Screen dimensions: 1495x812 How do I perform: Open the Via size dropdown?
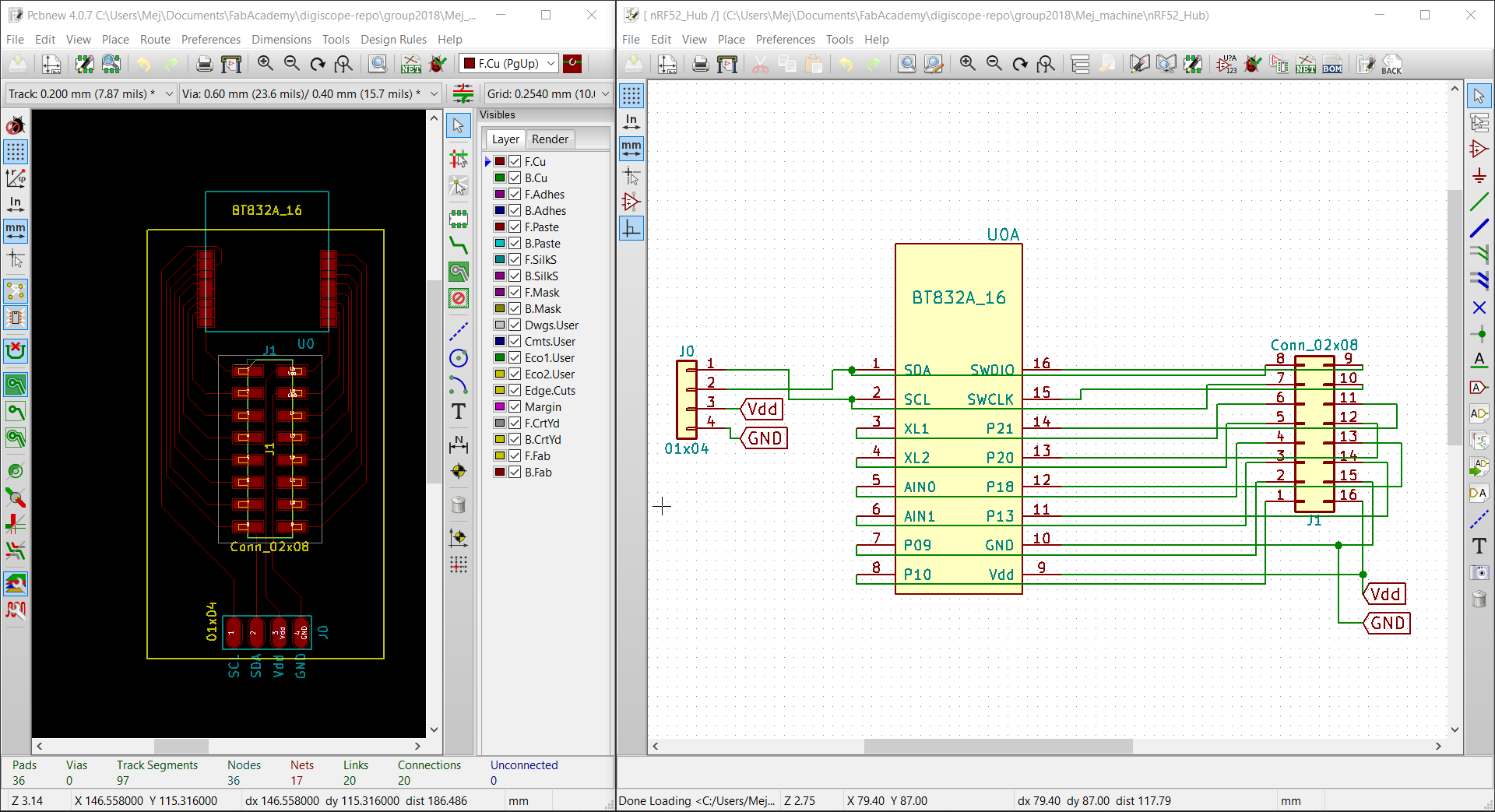click(x=310, y=94)
